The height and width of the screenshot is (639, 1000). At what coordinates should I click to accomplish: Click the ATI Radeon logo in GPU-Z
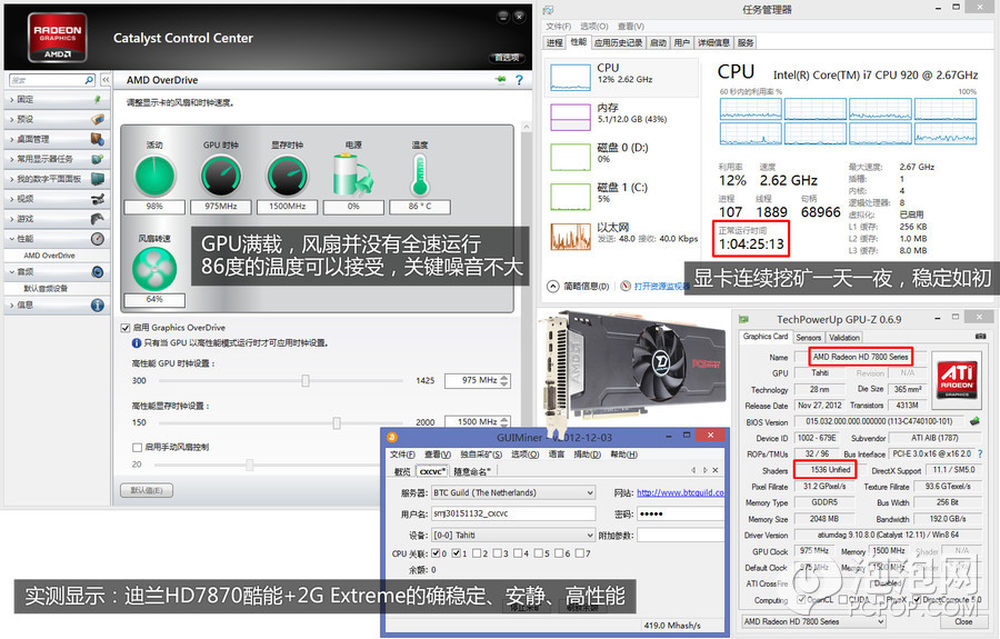pos(957,379)
